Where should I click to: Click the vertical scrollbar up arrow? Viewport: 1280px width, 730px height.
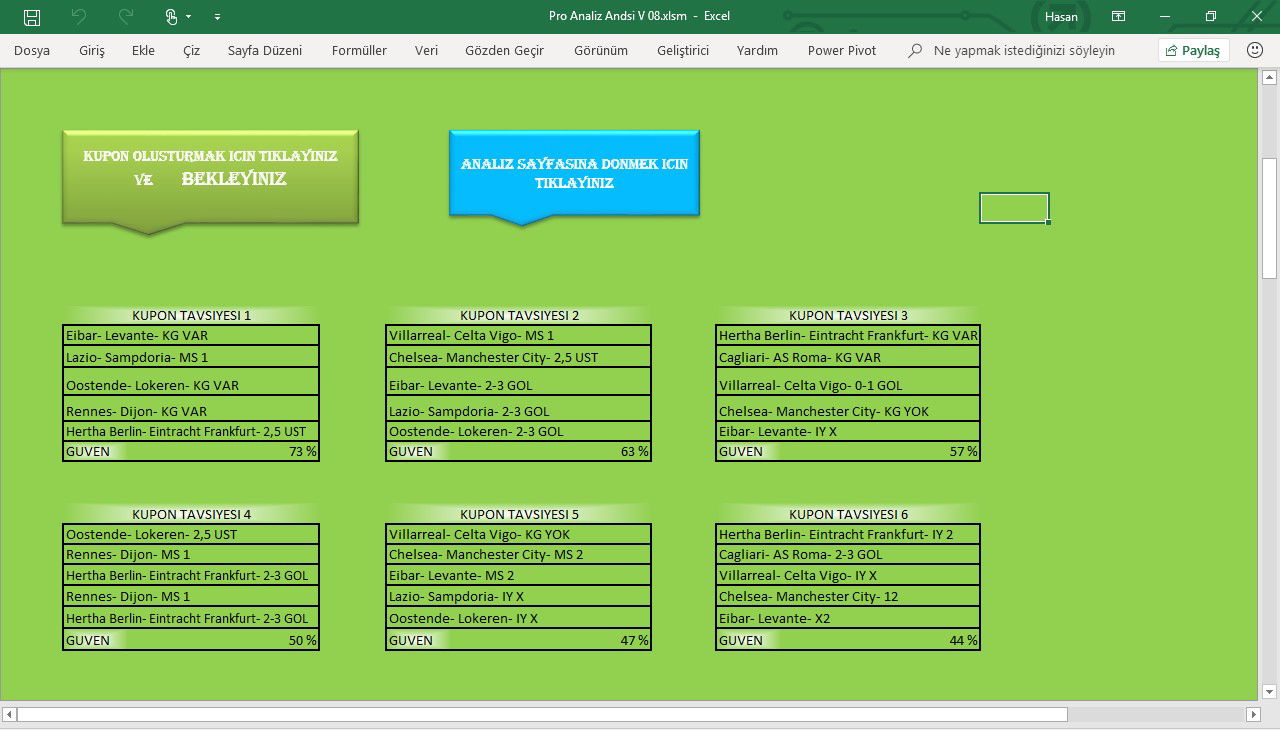(x=1269, y=78)
